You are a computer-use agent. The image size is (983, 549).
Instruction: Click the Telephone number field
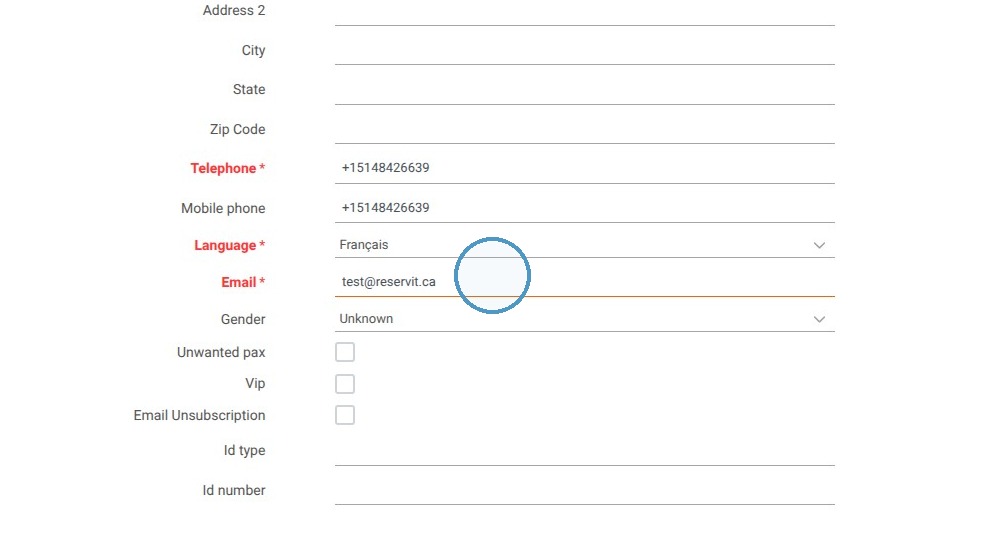584,168
